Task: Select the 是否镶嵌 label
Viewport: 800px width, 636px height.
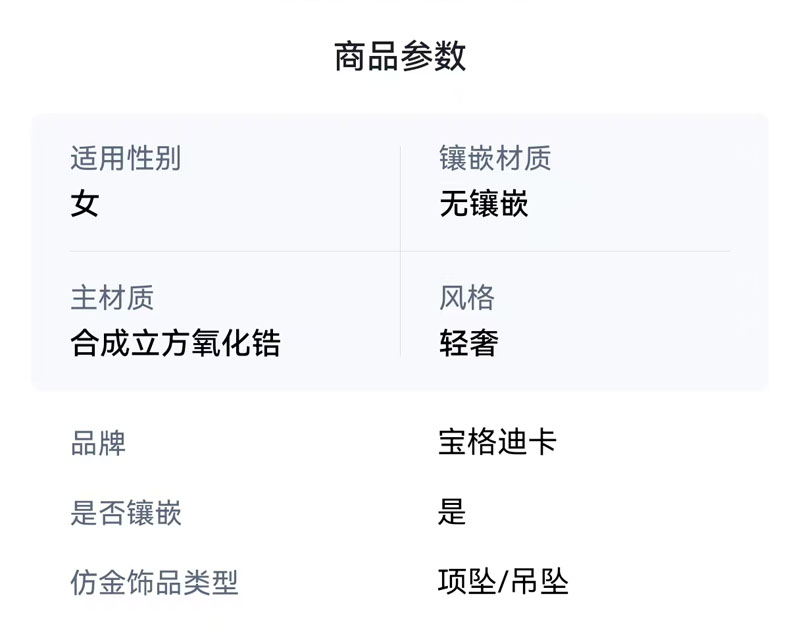Action: (x=126, y=513)
